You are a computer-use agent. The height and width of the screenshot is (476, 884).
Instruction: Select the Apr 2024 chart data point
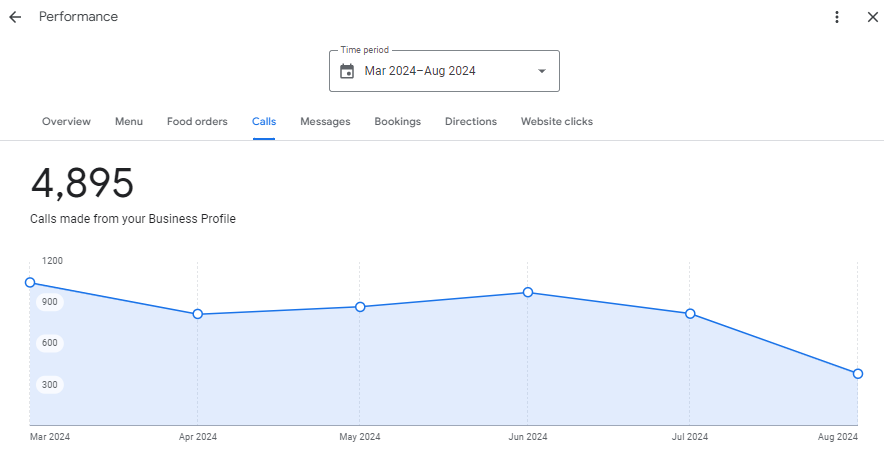coord(198,314)
